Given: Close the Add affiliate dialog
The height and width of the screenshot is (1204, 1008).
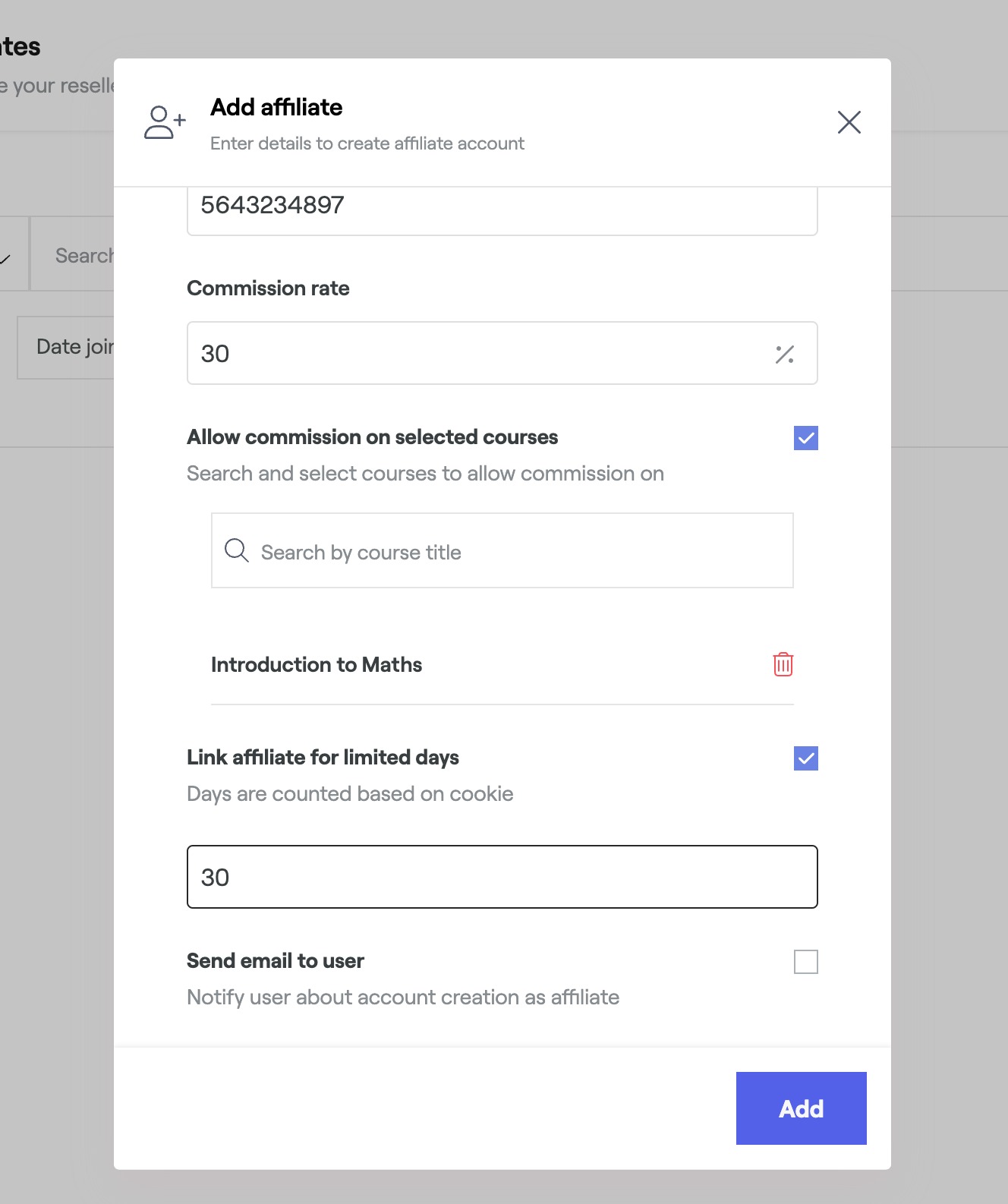Looking at the screenshot, I should tap(849, 122).
